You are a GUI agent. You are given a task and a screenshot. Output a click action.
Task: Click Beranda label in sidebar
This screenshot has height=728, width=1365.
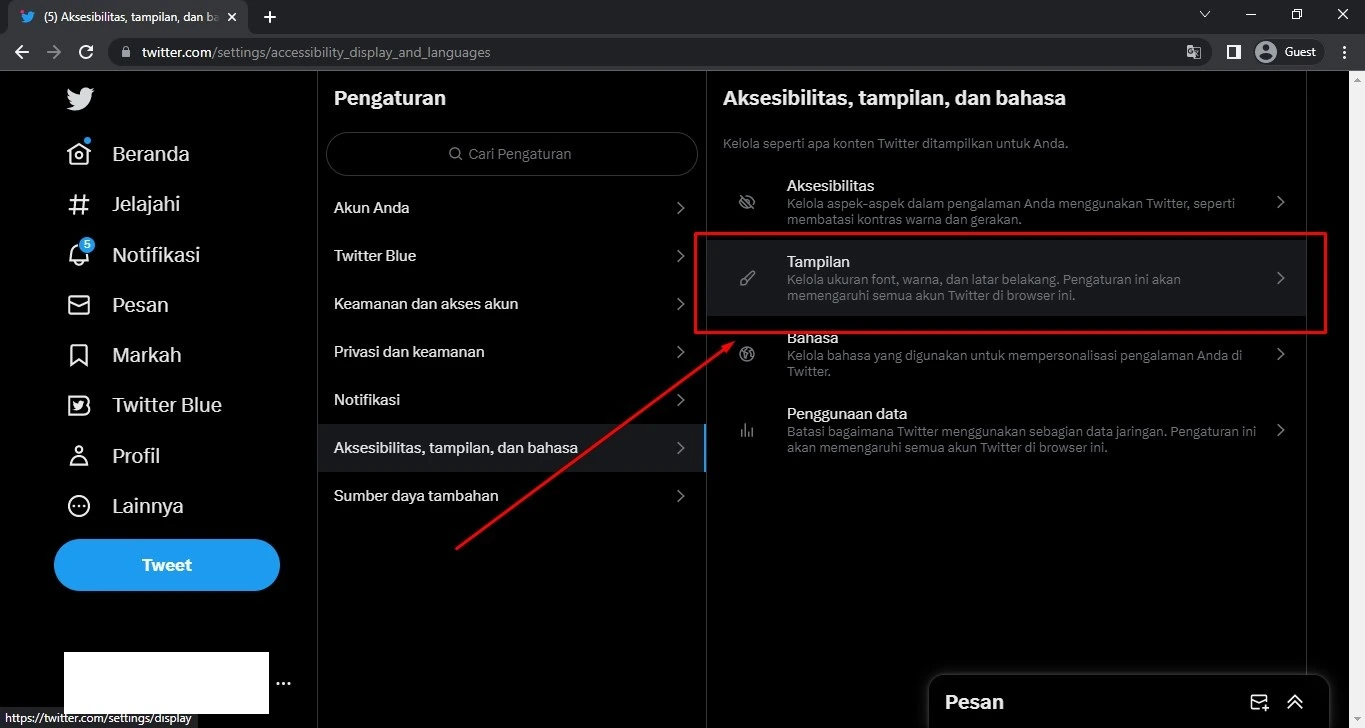point(151,154)
